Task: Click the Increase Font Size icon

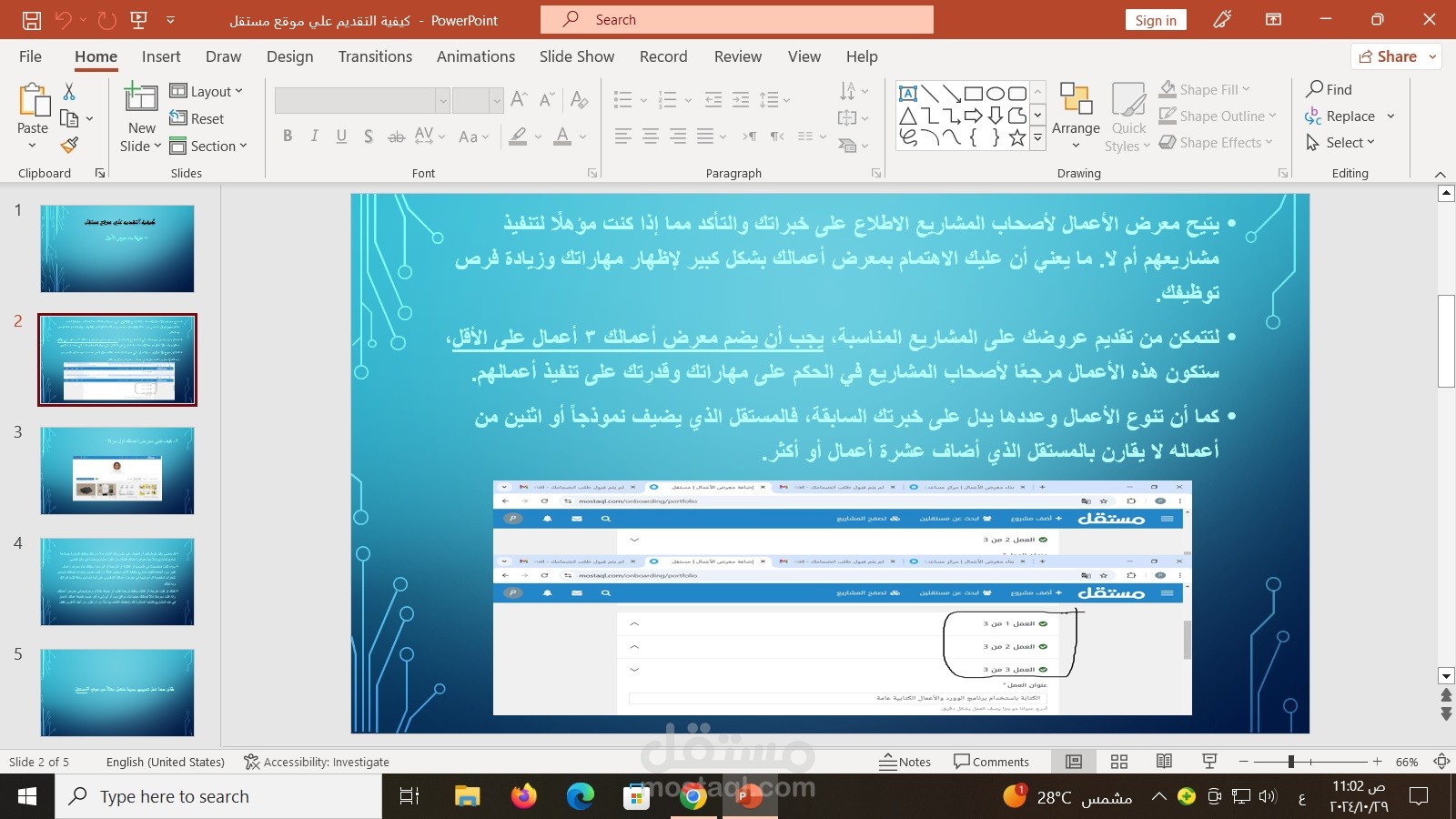Action: (519, 99)
